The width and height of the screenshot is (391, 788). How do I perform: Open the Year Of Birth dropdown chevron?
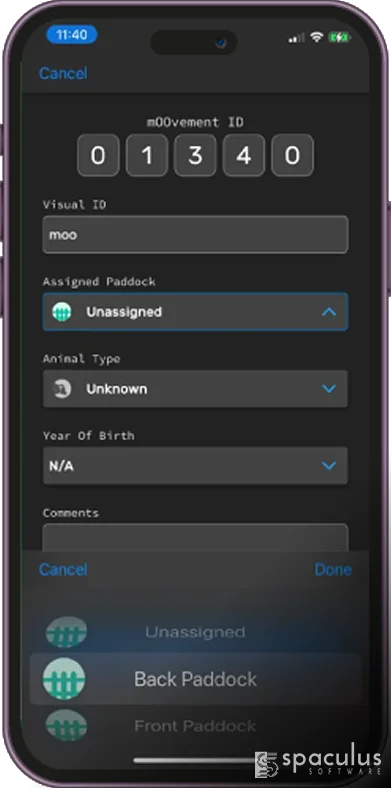329,466
